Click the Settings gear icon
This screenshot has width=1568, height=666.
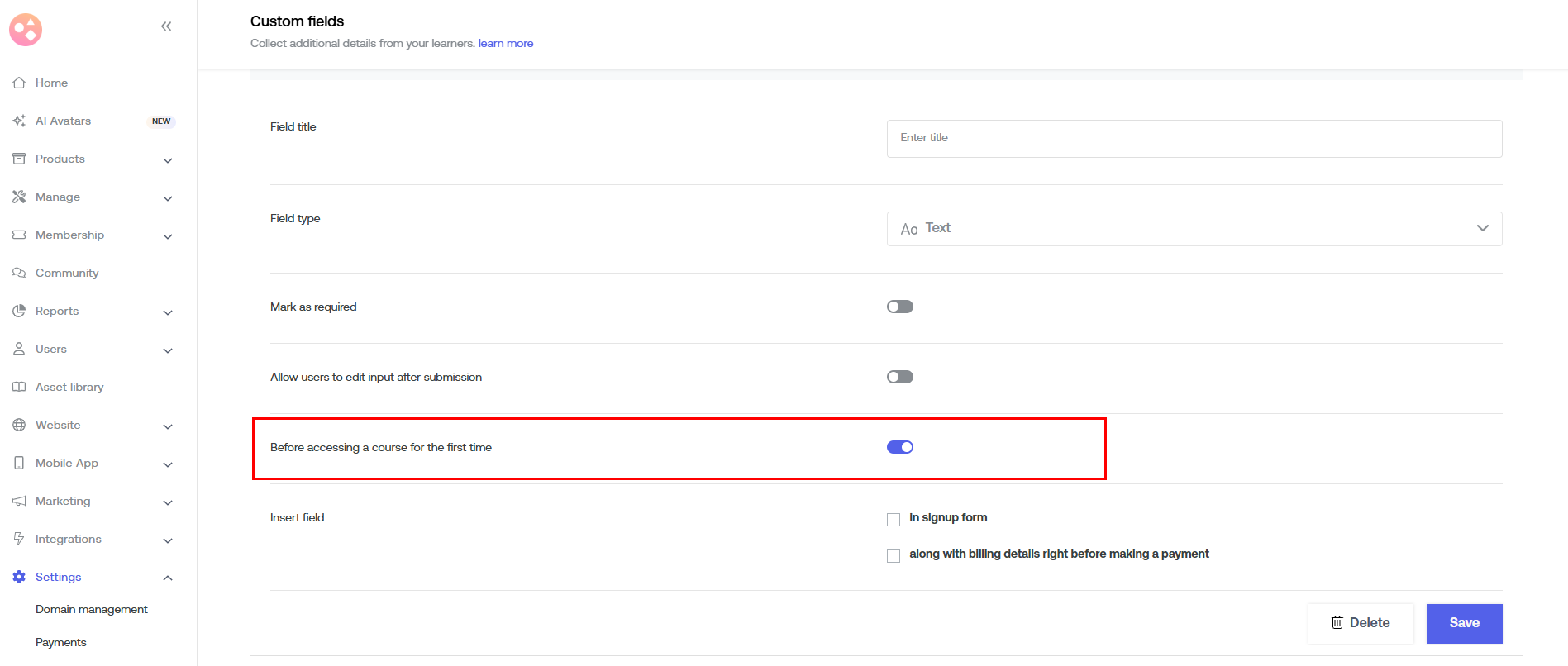pos(19,577)
